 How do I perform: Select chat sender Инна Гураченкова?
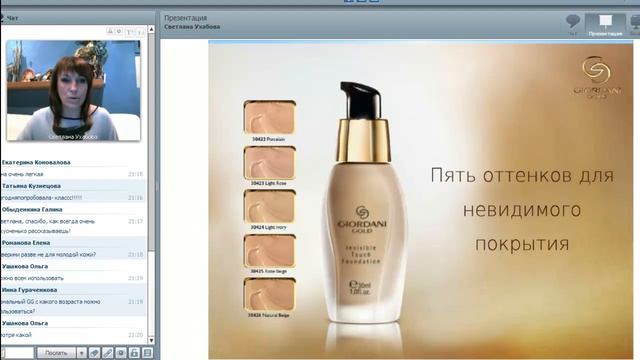tap(29, 290)
